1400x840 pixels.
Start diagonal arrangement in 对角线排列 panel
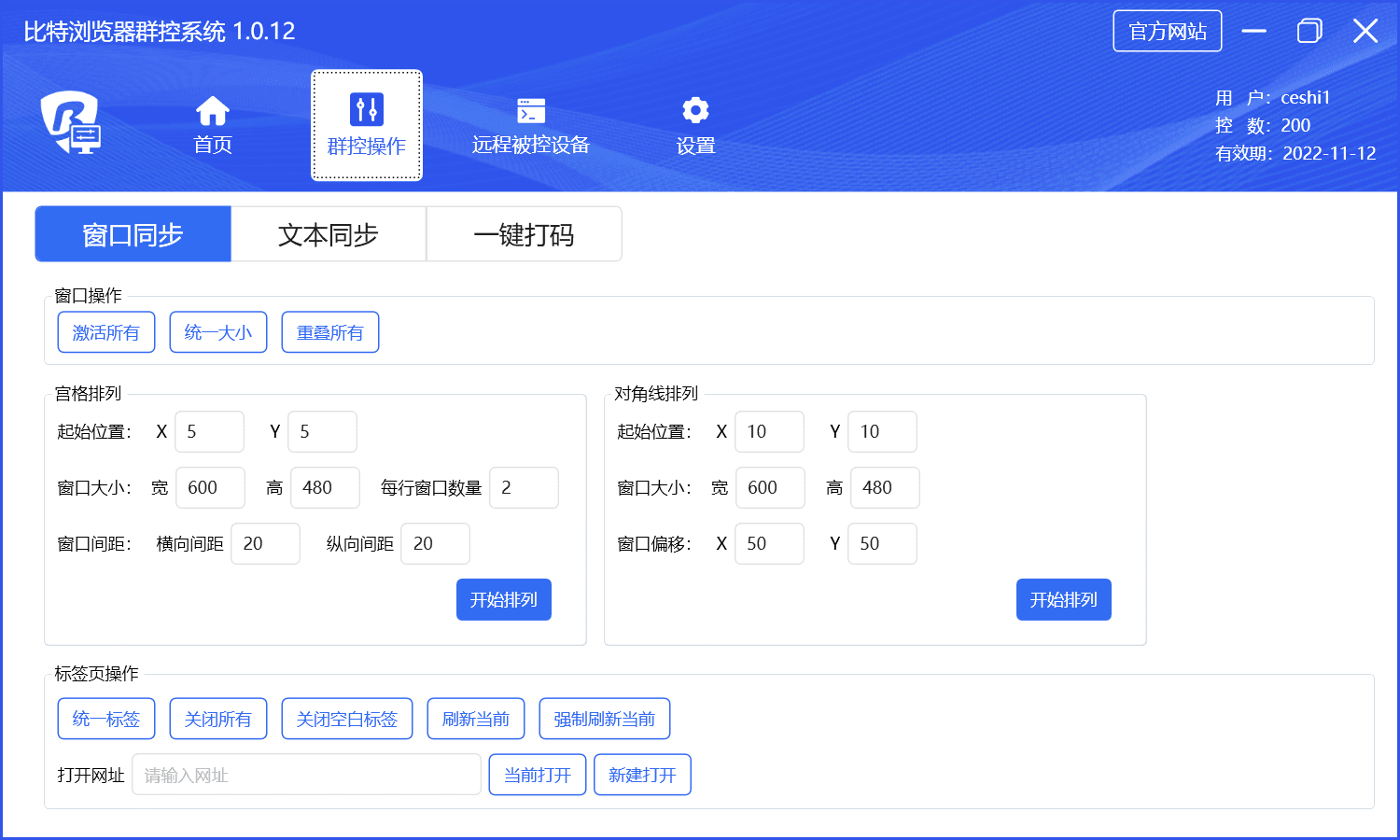(x=1063, y=599)
